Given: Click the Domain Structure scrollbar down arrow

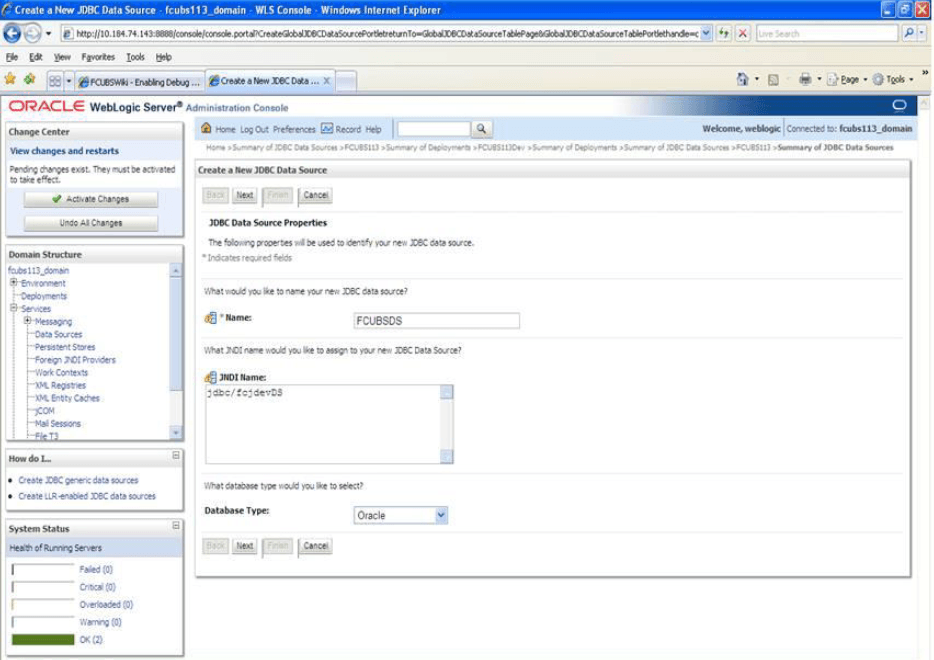Looking at the screenshot, I should 175,432.
